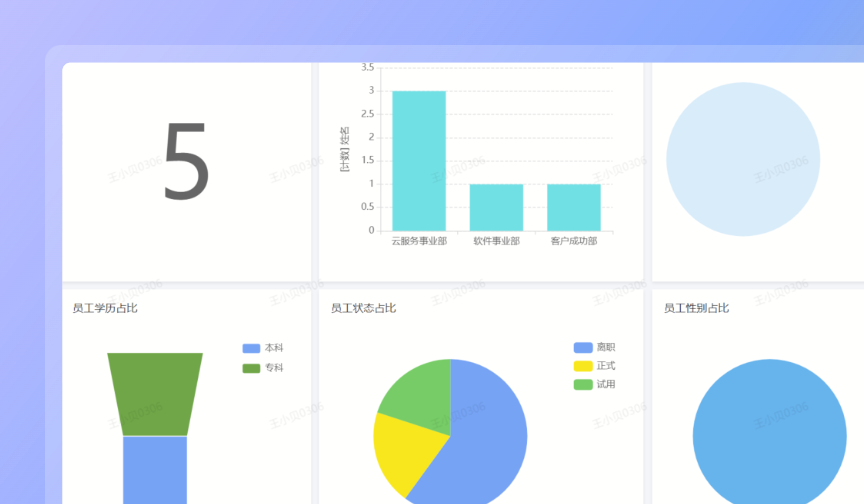Toggle the 离职 legend entry
Viewport: 864px width, 504px height.
pos(595,347)
